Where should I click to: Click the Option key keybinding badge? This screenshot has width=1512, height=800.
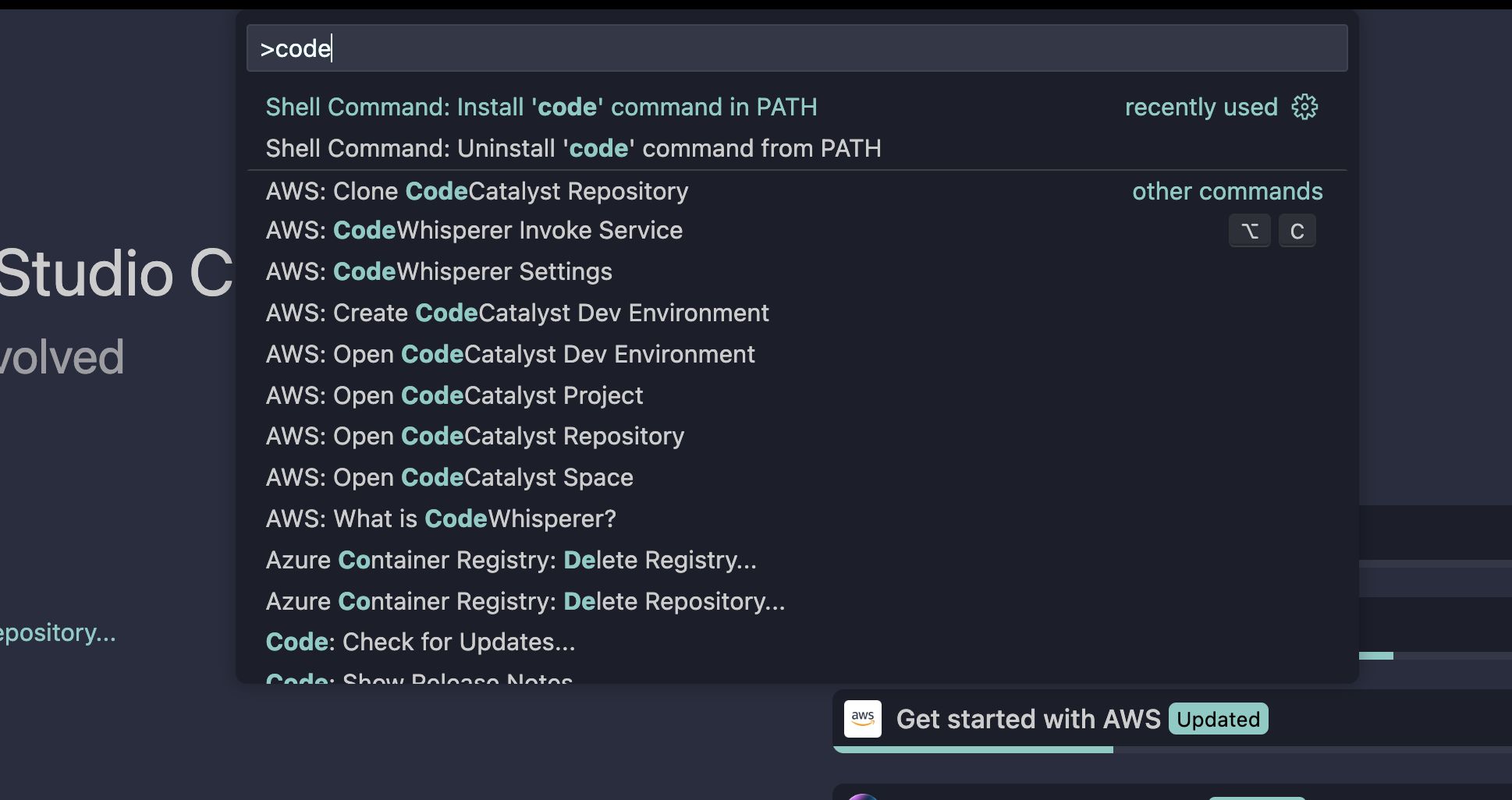[x=1249, y=230]
